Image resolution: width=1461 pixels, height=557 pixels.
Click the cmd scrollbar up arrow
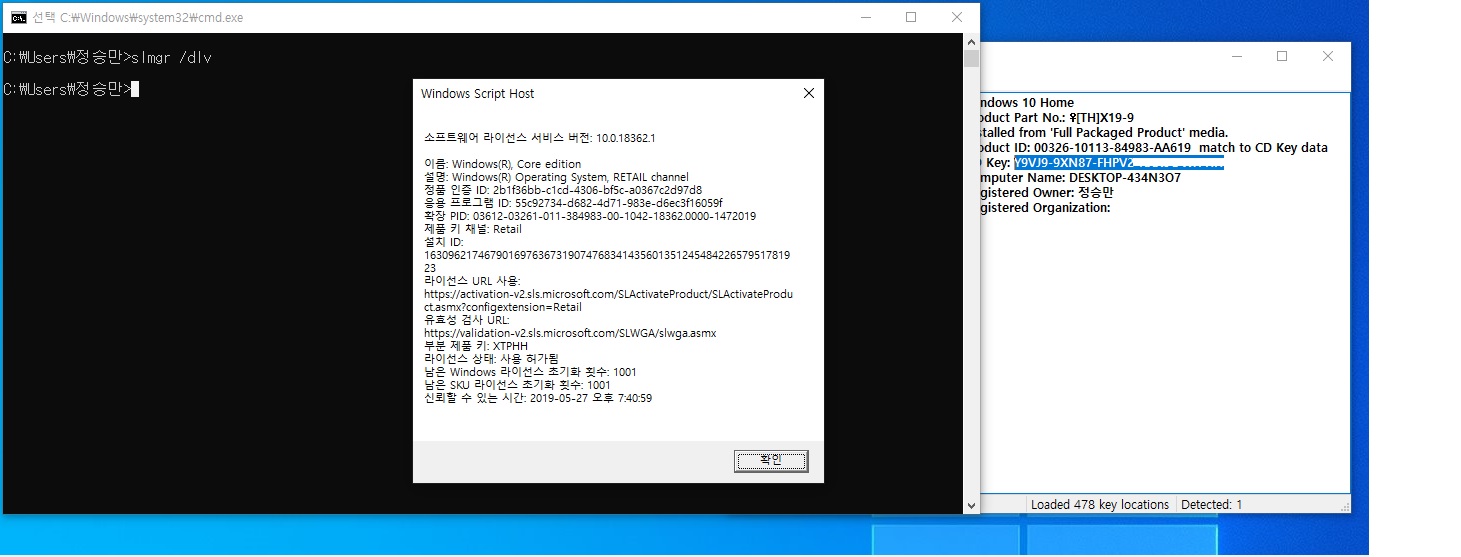[x=971, y=42]
